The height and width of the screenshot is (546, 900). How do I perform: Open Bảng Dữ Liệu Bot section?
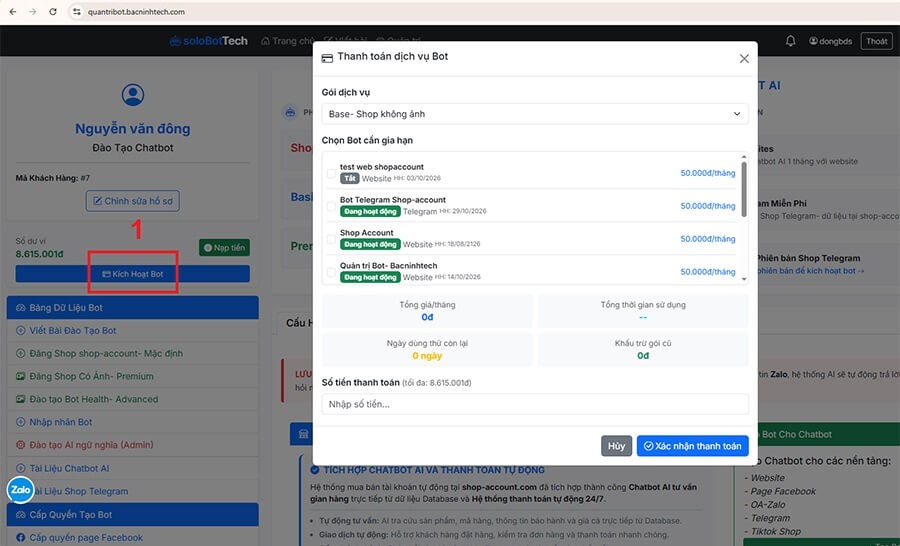click(x=133, y=308)
